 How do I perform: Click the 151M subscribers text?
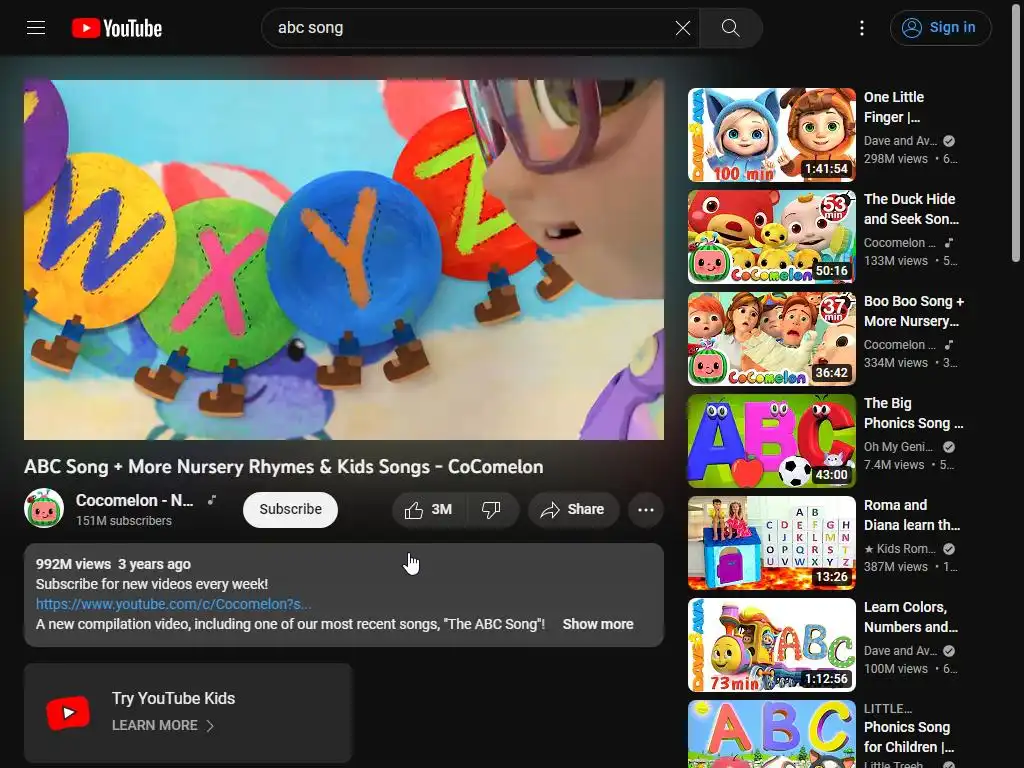pos(123,520)
